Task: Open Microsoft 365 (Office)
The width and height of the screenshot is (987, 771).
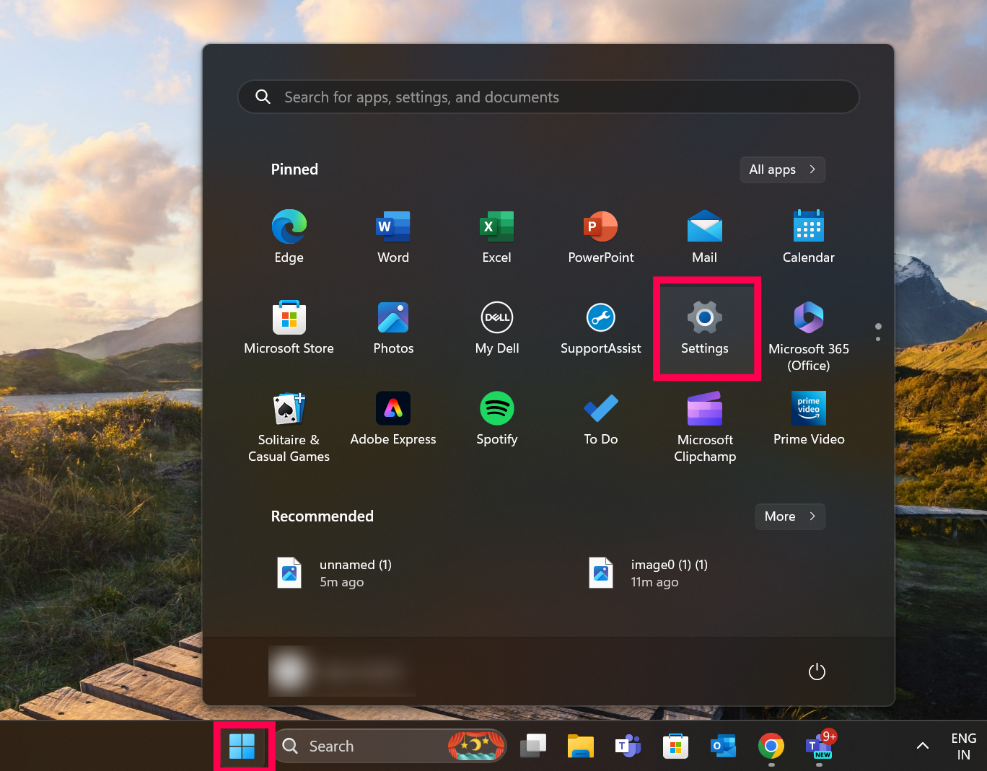Action: [x=808, y=336]
